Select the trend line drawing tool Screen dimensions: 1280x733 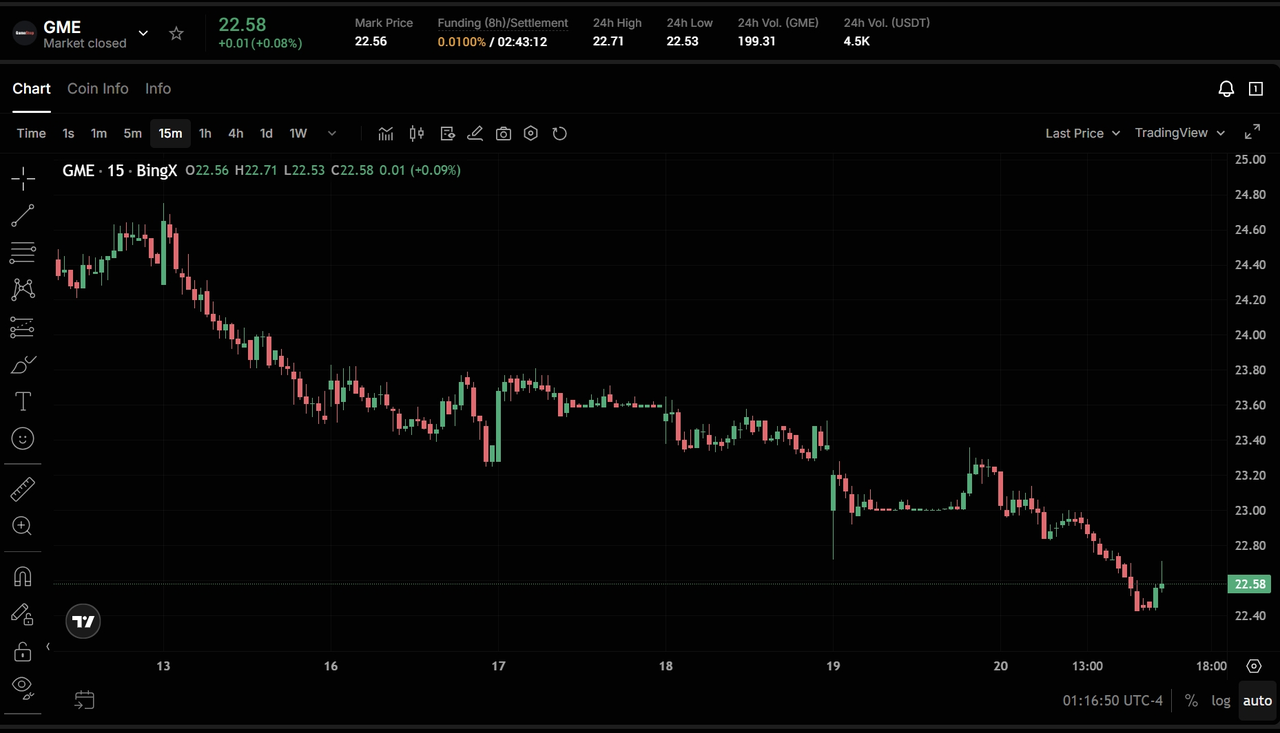[23, 215]
